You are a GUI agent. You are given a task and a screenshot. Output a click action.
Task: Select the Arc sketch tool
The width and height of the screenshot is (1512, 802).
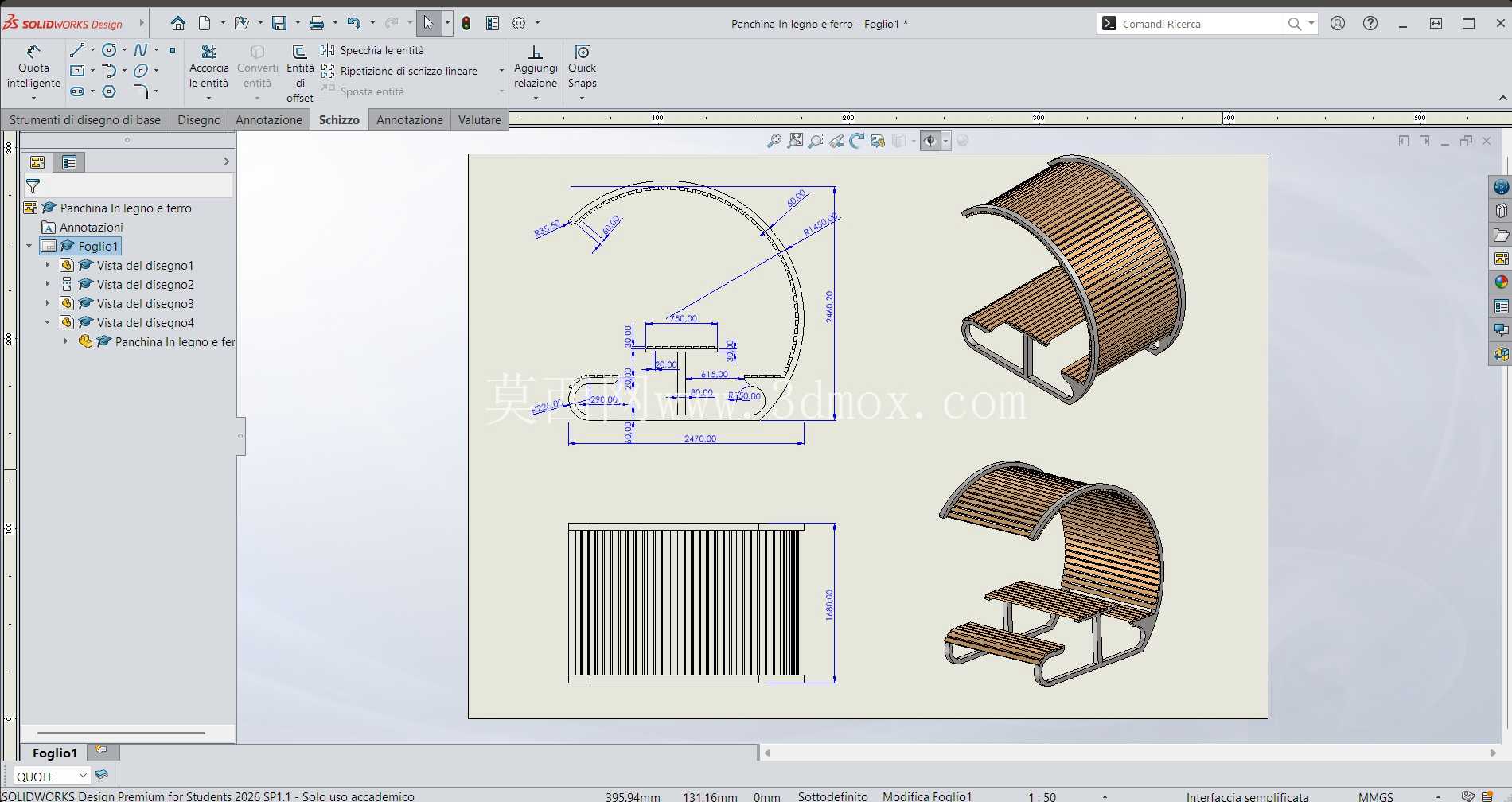110,71
